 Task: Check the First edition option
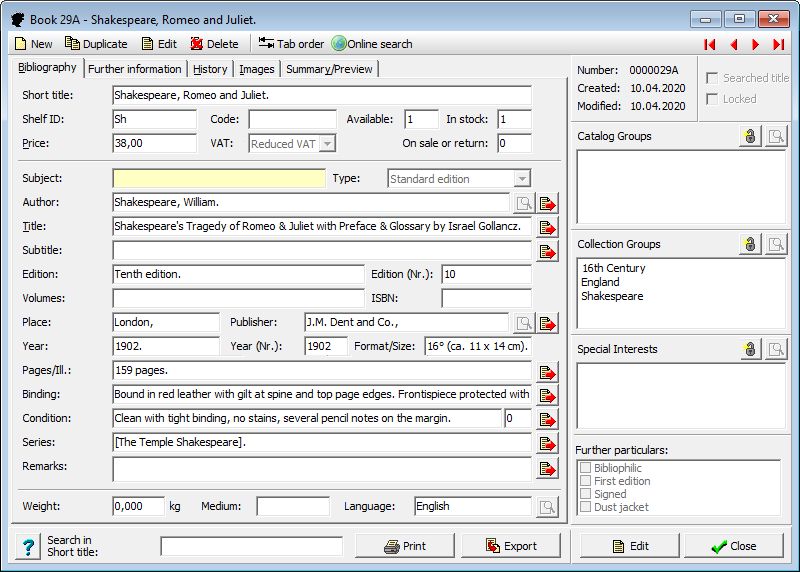click(586, 481)
